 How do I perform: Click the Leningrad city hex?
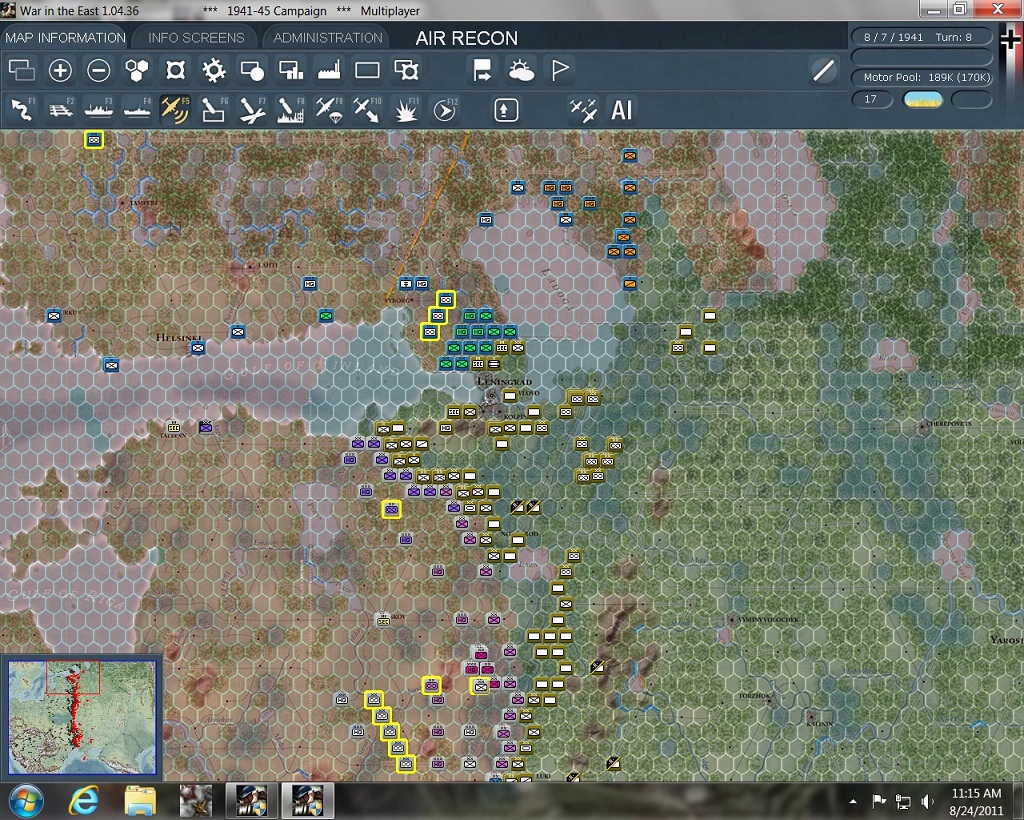491,396
